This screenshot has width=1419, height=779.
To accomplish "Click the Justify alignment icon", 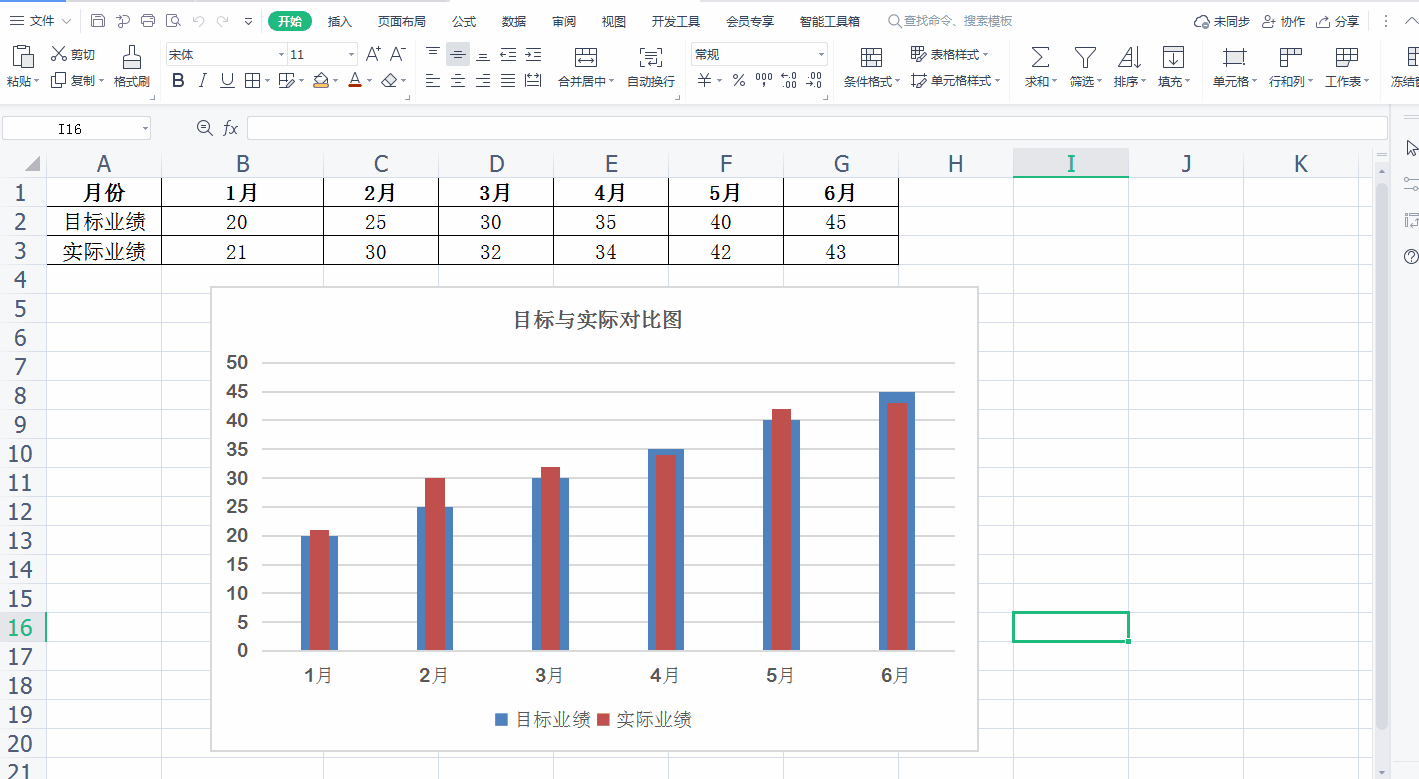I will coord(508,80).
